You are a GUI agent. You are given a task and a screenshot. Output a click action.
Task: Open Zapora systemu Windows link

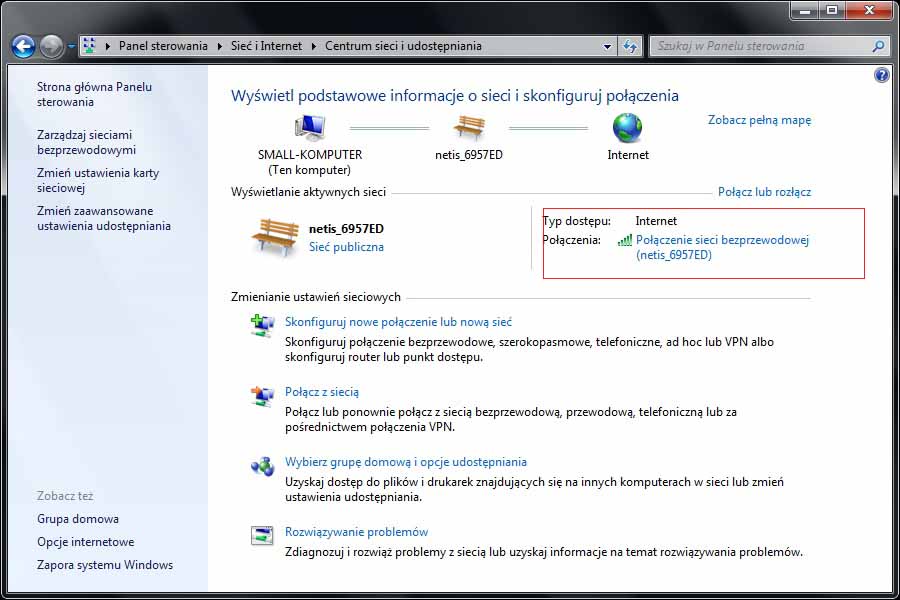(105, 564)
